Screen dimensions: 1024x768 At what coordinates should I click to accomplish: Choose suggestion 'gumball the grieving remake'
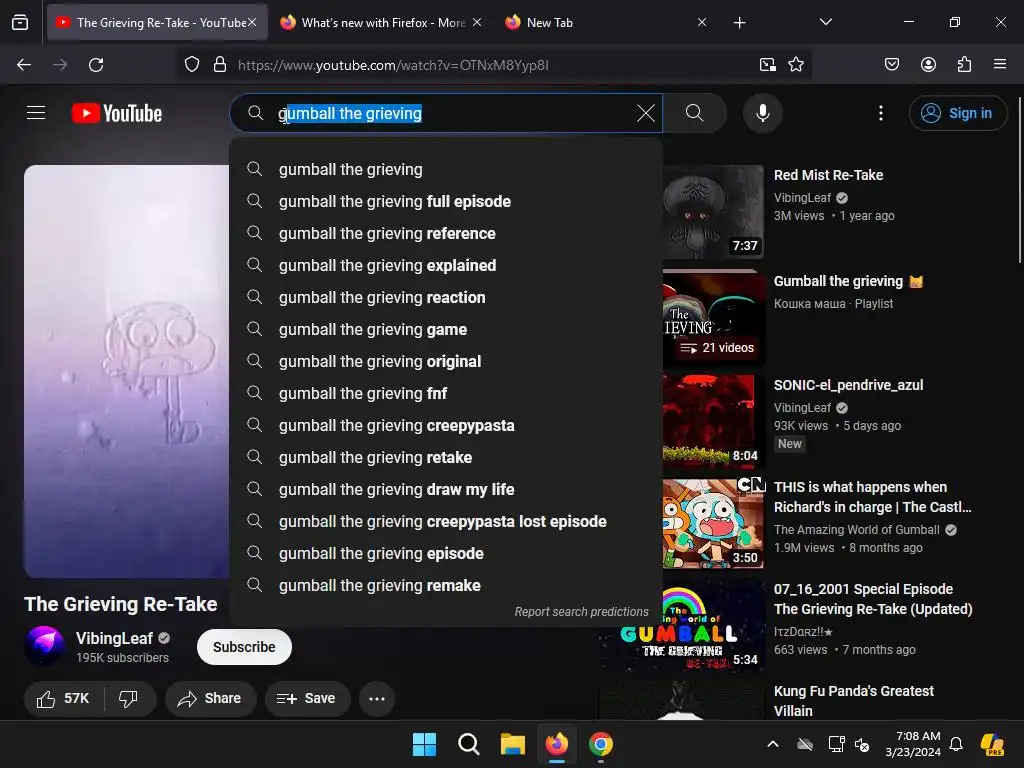446,585
